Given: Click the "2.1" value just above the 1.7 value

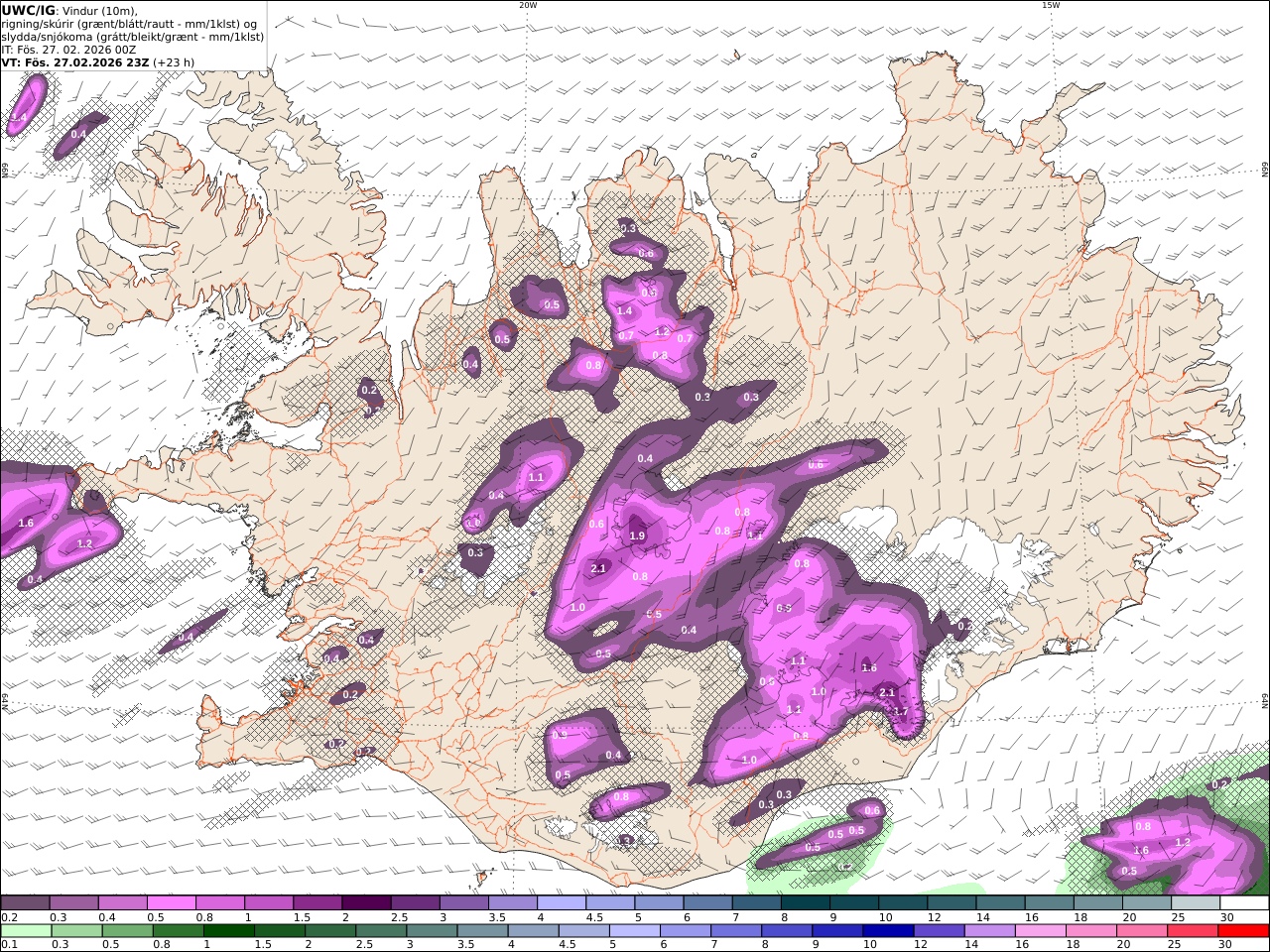Looking at the screenshot, I should click(x=887, y=693).
